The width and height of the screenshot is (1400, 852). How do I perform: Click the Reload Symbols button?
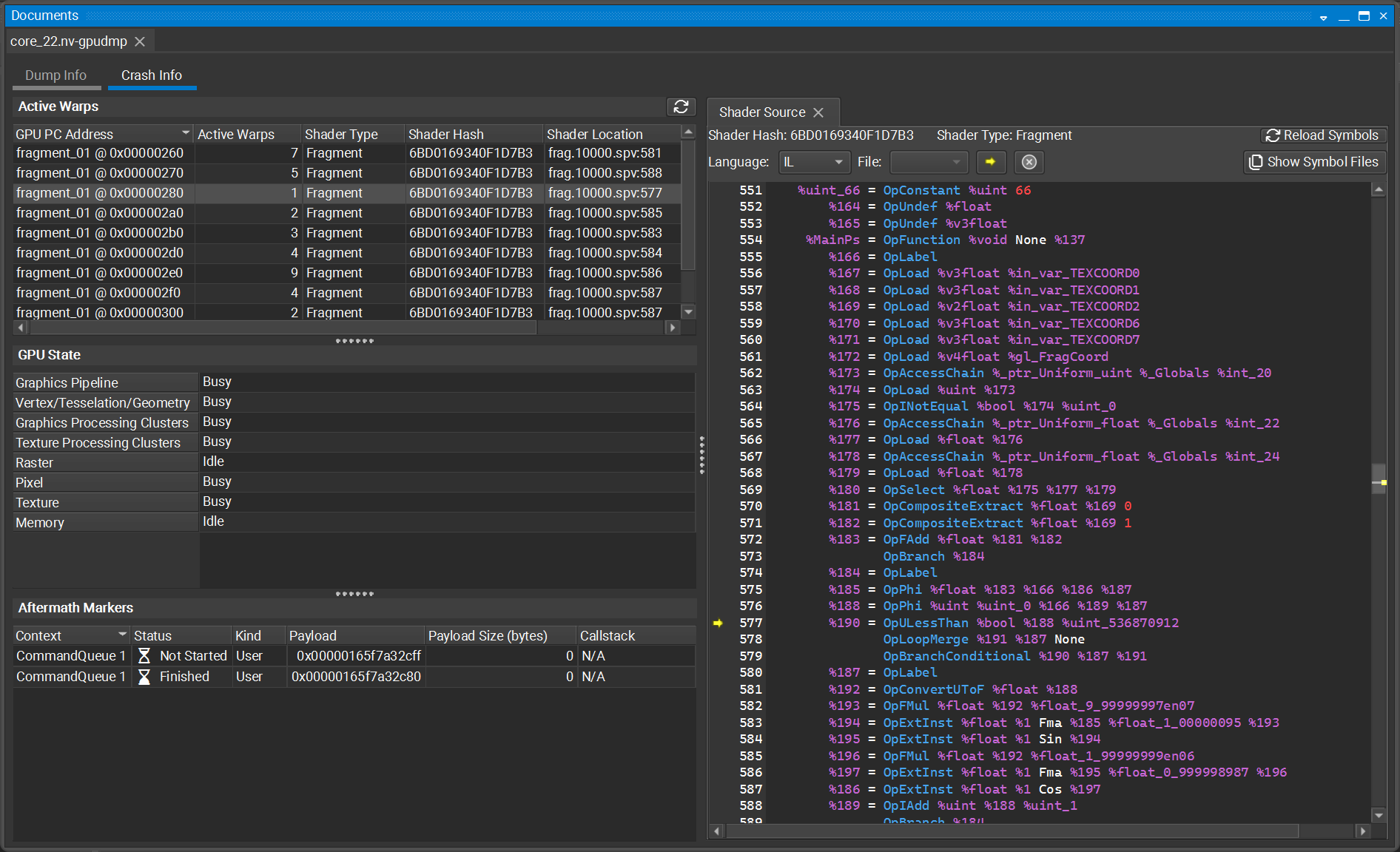(1322, 135)
